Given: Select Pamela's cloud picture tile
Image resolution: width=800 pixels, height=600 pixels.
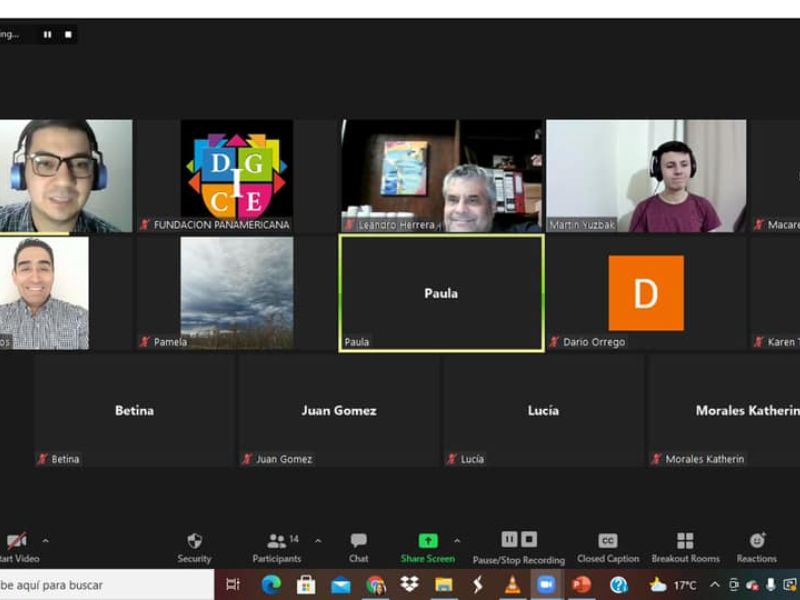Looking at the screenshot, I should tap(237, 293).
